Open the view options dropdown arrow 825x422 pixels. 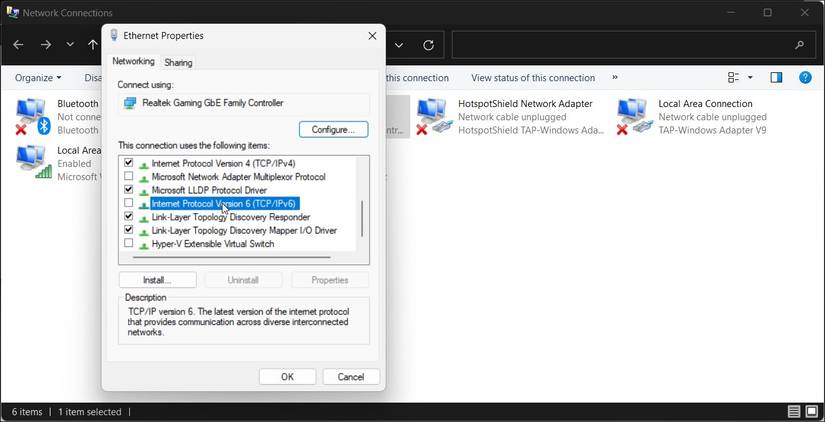[x=750, y=78]
